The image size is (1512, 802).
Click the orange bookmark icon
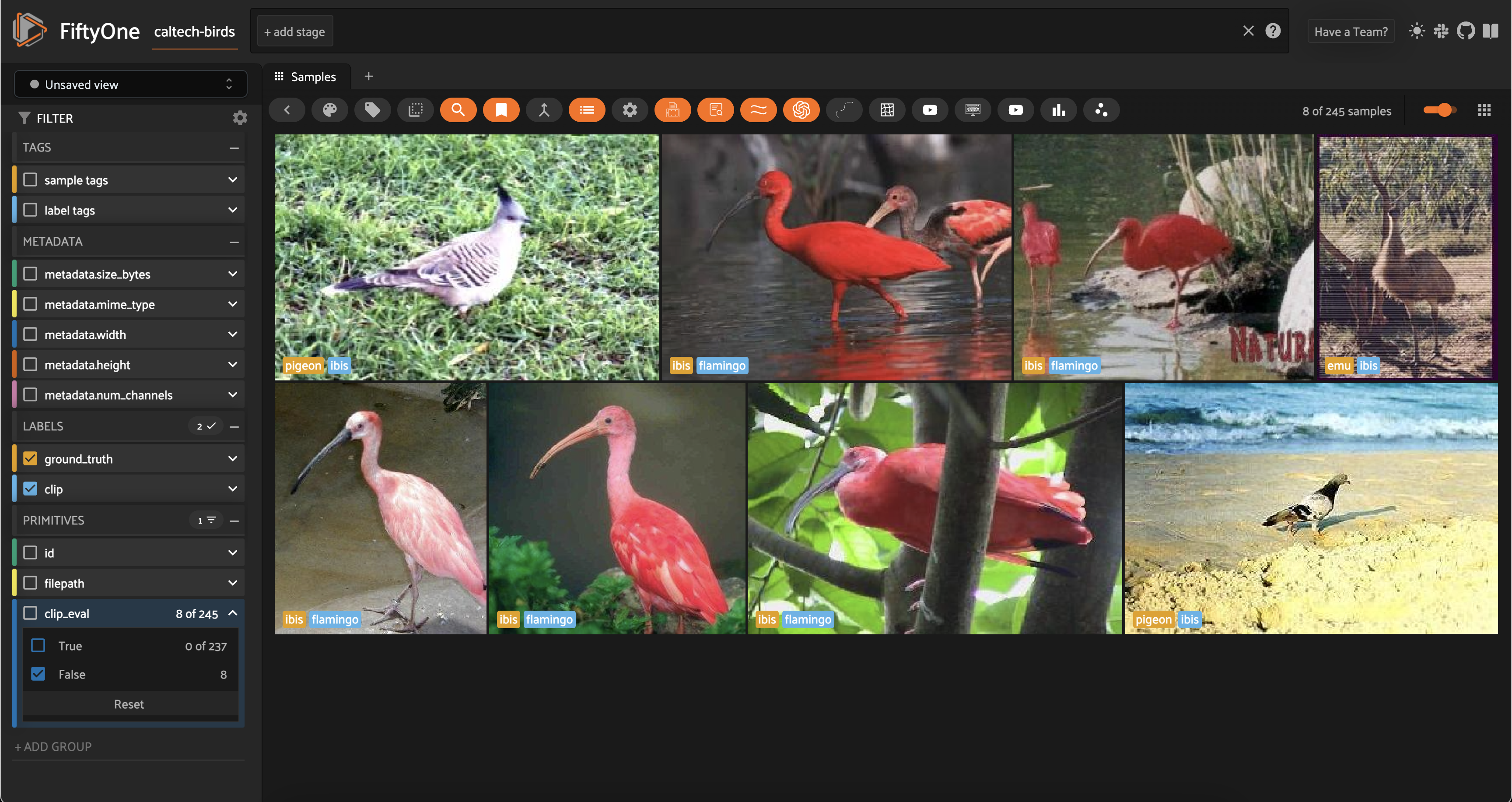click(500, 110)
